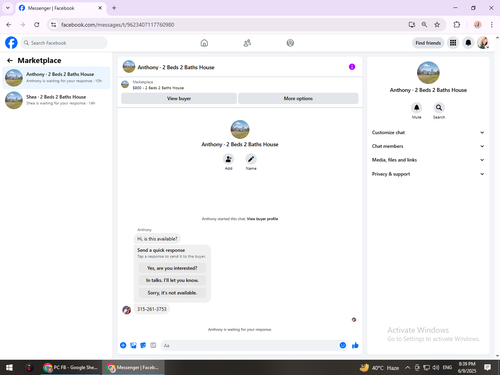
Task: Click the Find friends button
Action: pyautogui.click(x=428, y=43)
